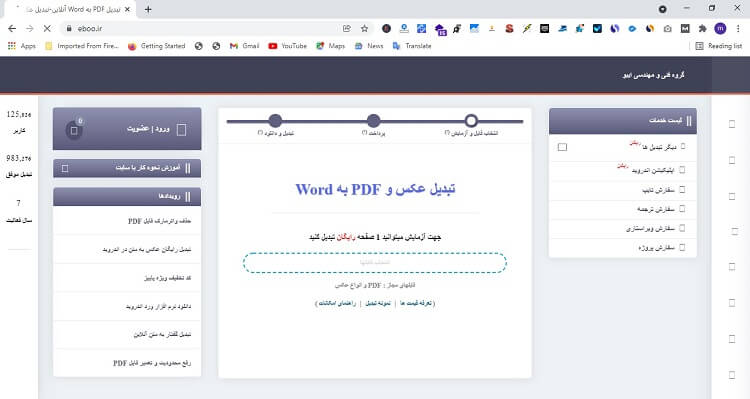Open the YouTube bookmark
Viewport: 750px width, 399px height.
pyautogui.click(x=287, y=46)
